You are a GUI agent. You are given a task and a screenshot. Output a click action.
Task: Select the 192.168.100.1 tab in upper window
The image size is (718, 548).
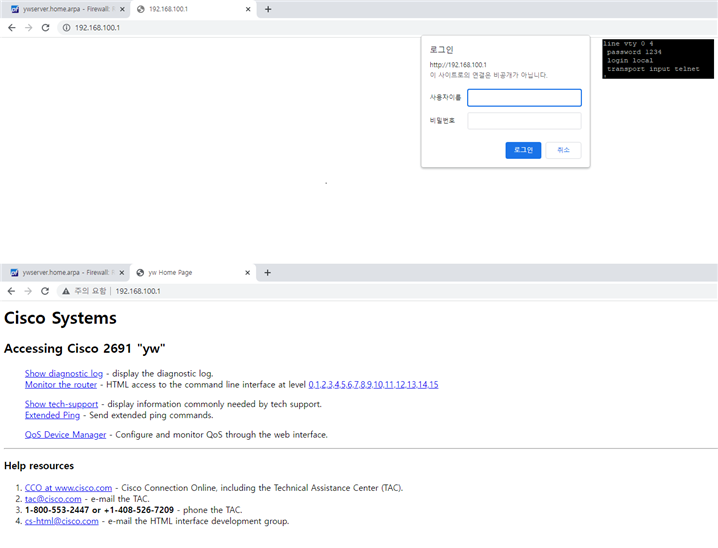pyautogui.click(x=192, y=9)
